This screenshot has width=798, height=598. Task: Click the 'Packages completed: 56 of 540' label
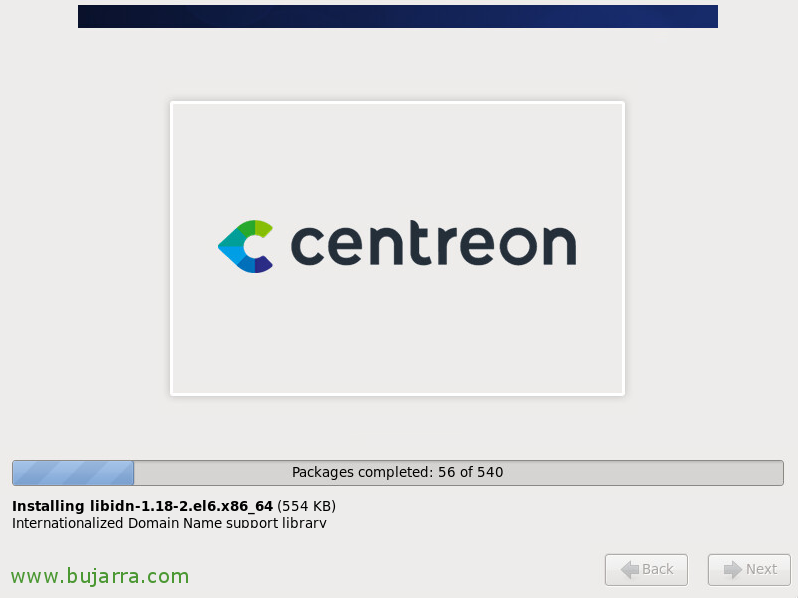[x=397, y=472]
